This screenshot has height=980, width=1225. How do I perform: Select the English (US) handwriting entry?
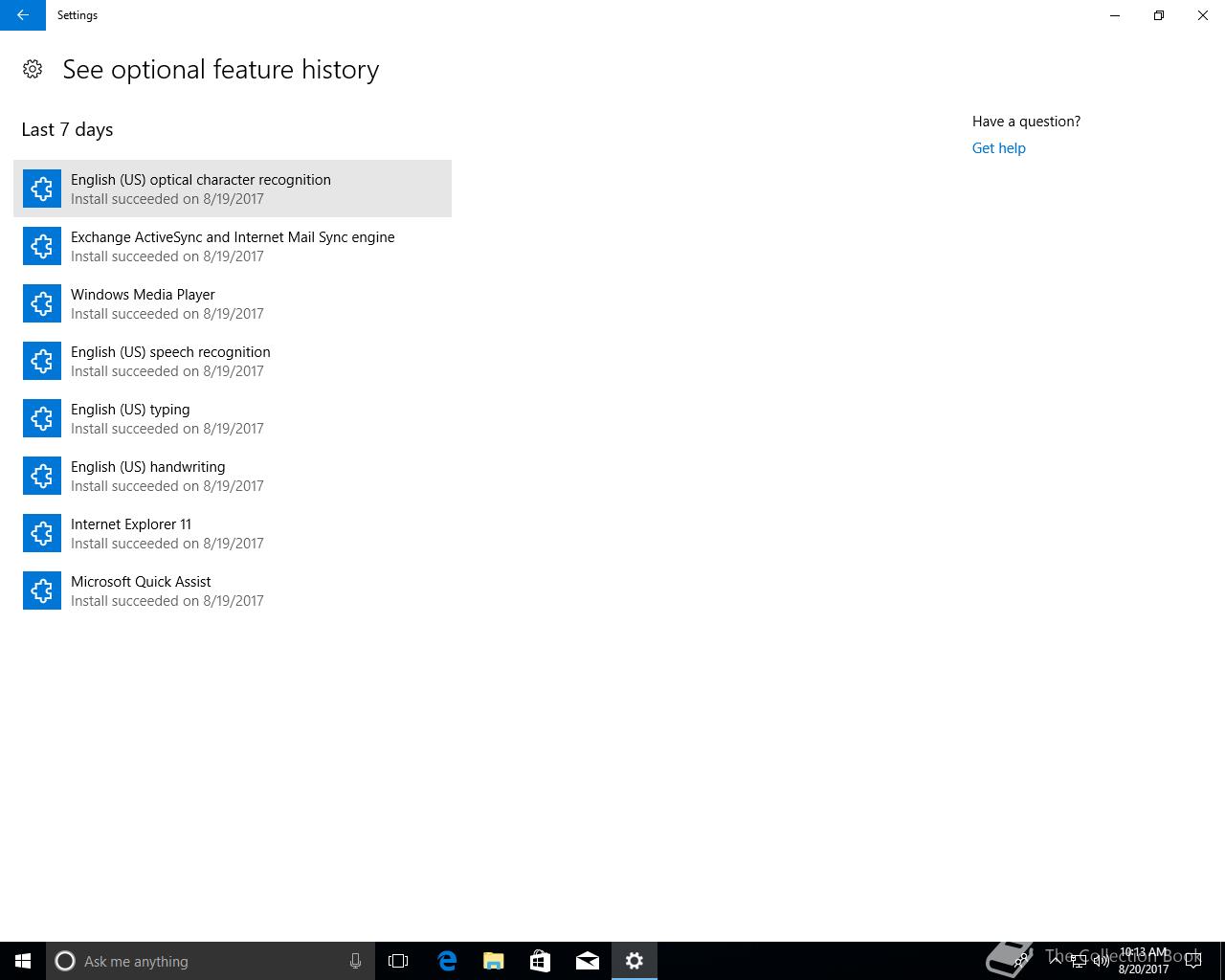click(233, 476)
